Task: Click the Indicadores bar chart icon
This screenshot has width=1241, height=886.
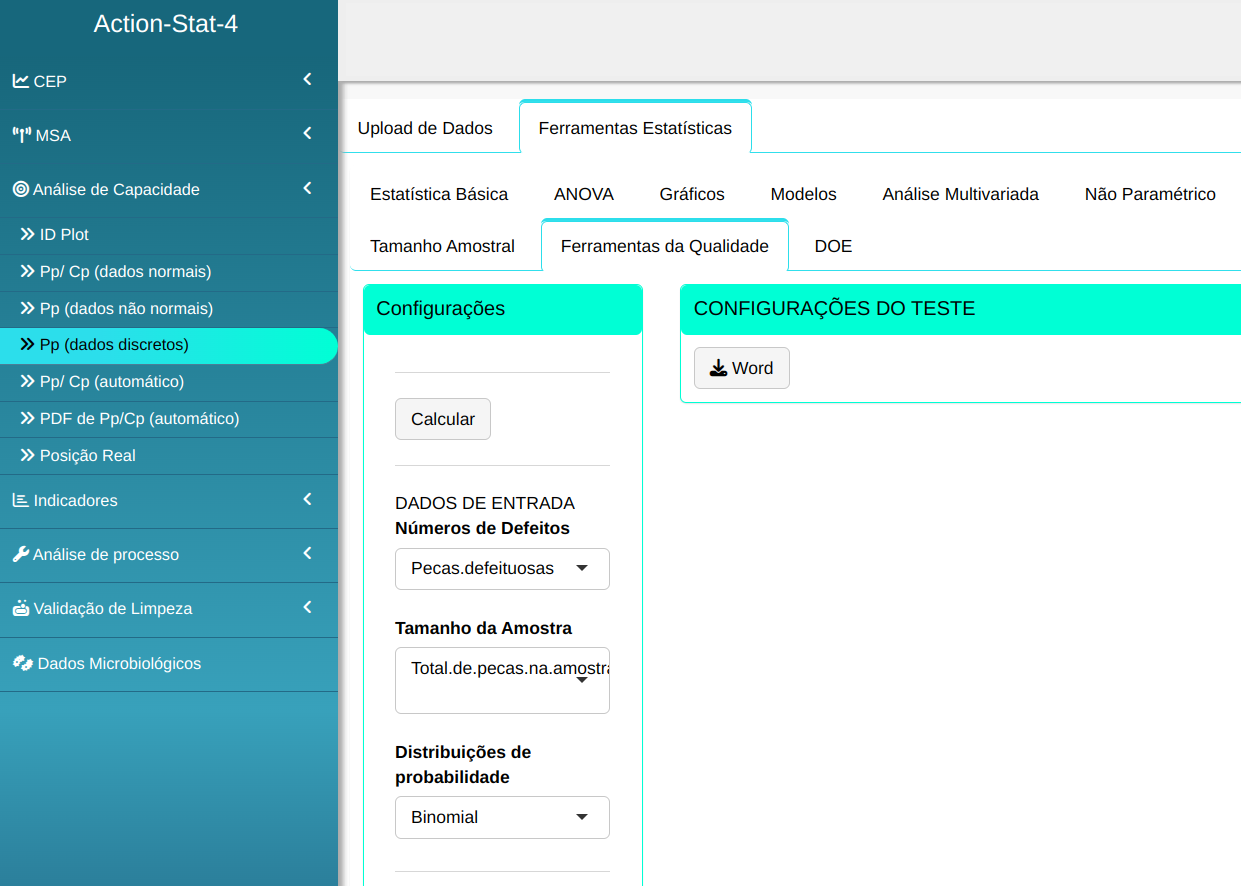Action: 20,500
